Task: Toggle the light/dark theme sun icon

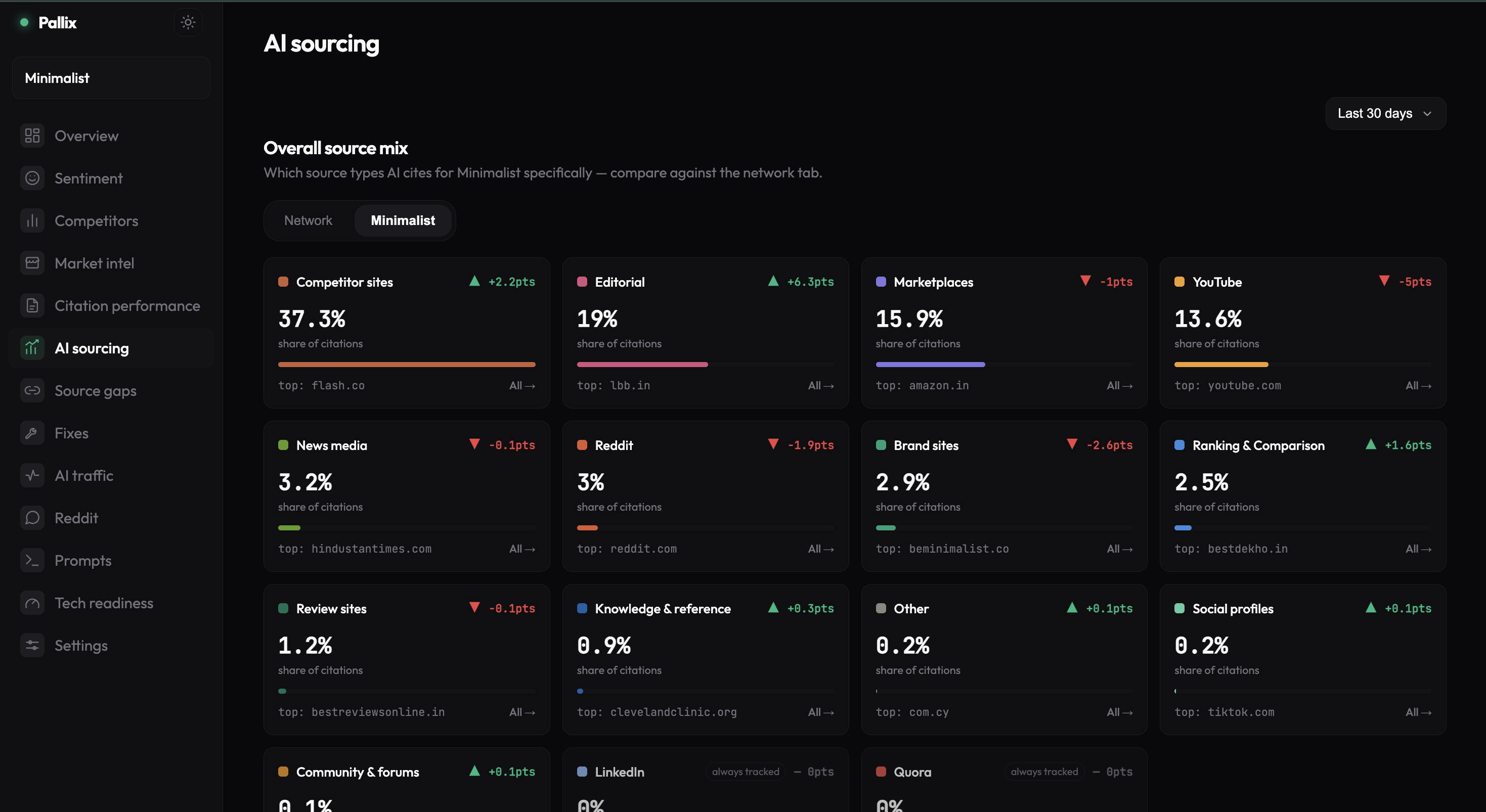Action: tap(188, 22)
